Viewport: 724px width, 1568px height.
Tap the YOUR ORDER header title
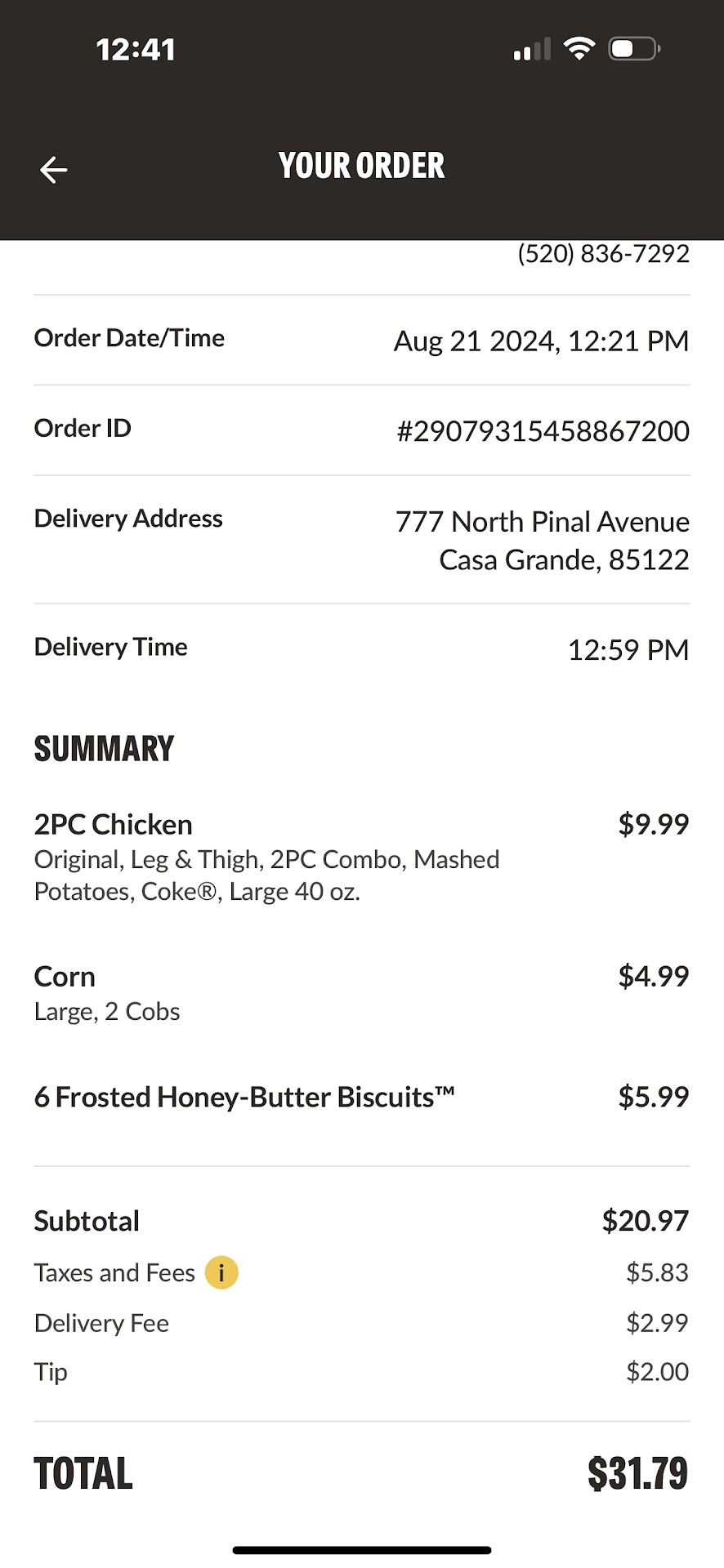coord(361,166)
